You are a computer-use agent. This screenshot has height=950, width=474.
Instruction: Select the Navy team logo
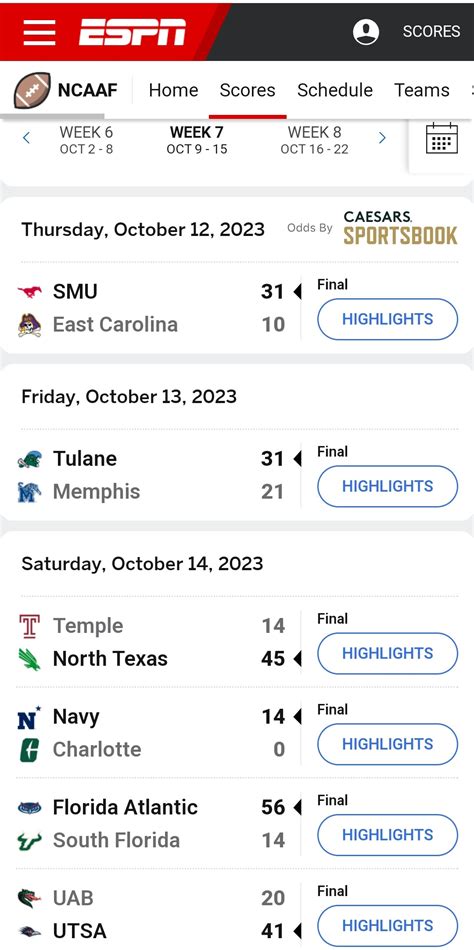click(29, 717)
